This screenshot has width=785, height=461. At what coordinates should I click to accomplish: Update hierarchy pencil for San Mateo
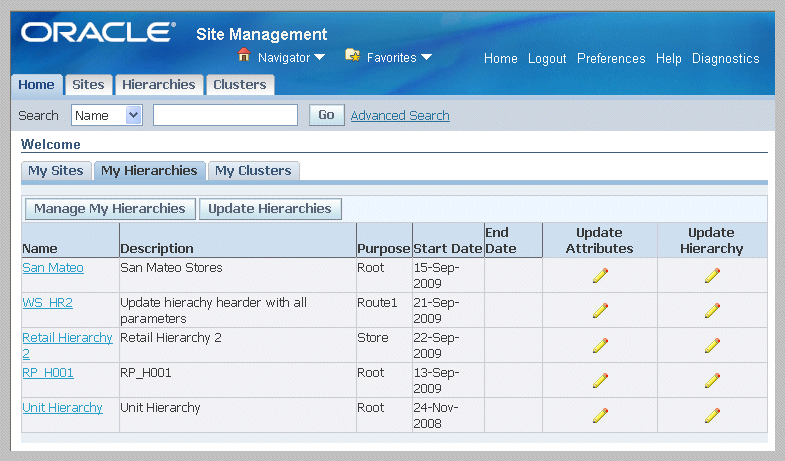[x=712, y=275]
